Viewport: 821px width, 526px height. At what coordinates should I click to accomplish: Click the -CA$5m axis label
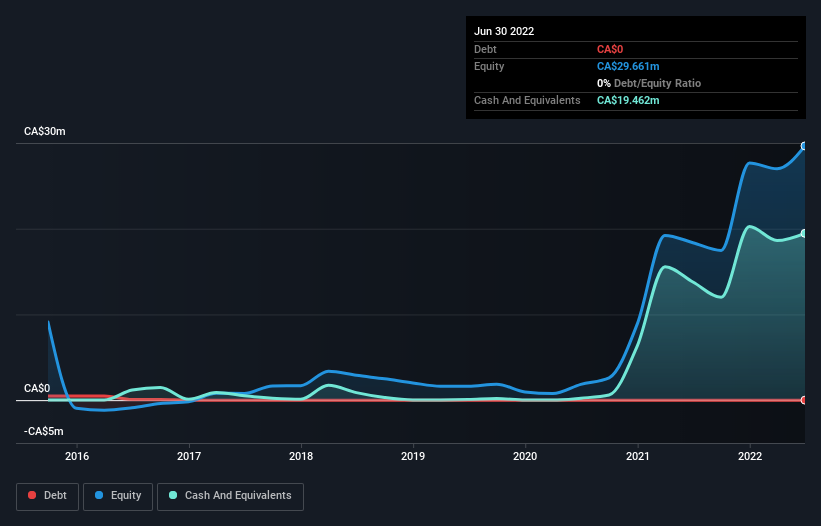[x=43, y=431]
